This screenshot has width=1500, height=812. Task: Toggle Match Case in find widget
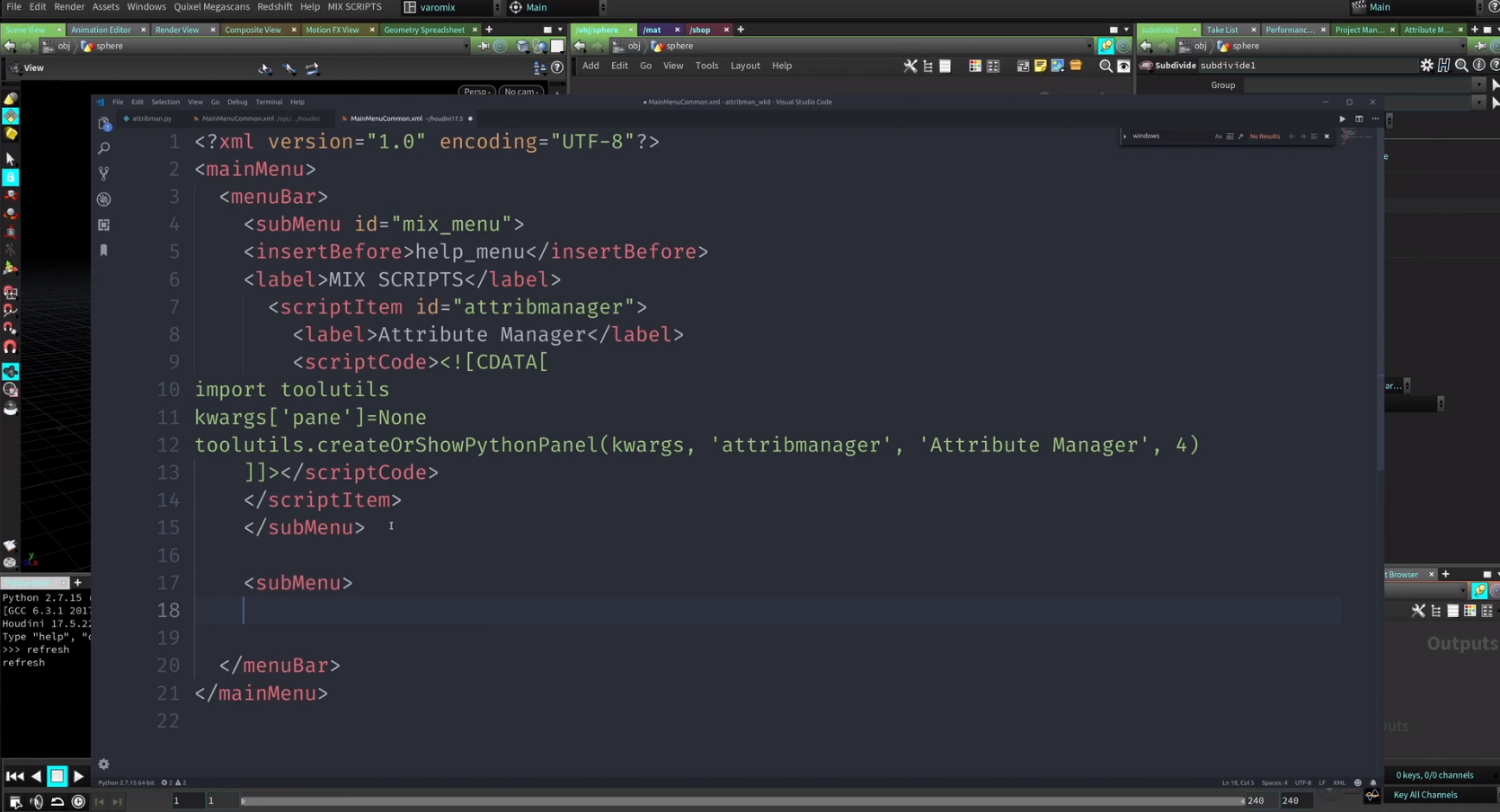tap(1218, 137)
